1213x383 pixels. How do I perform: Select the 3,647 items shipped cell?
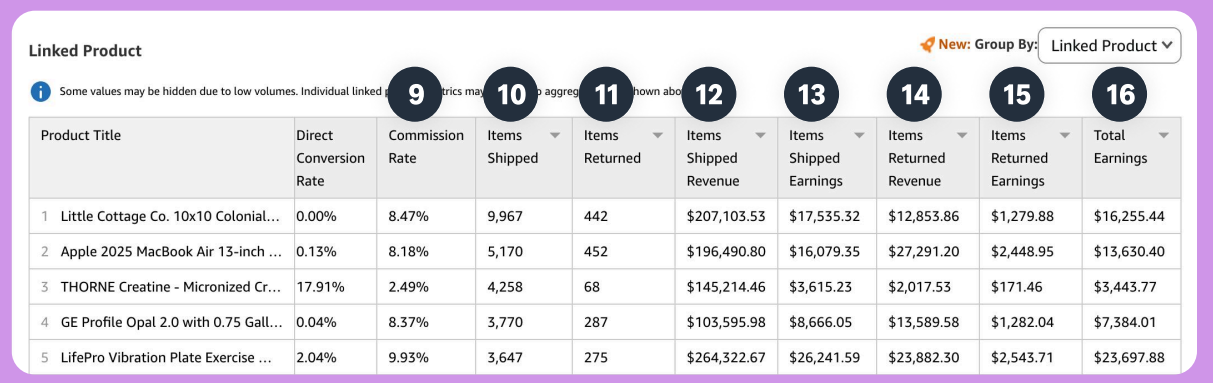[524, 357]
